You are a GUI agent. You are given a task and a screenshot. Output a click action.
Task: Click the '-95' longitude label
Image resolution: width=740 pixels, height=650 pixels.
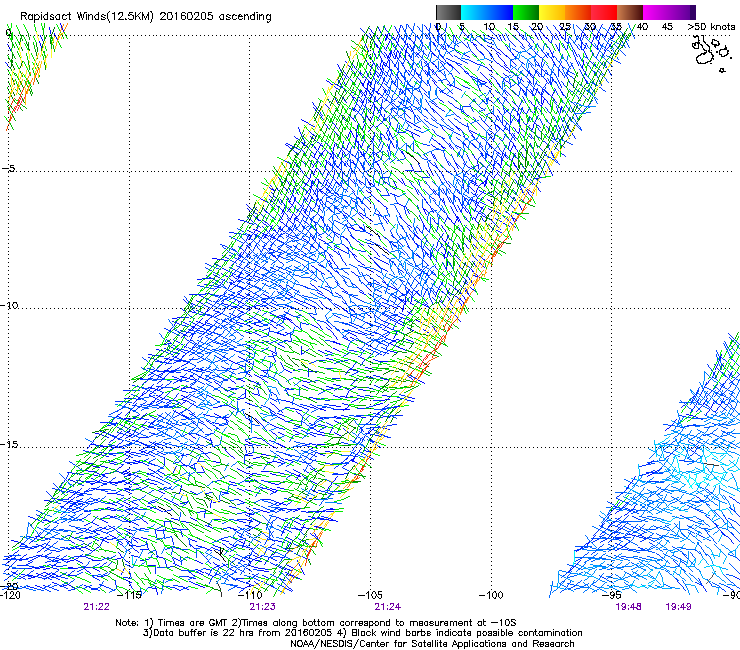[612, 595]
